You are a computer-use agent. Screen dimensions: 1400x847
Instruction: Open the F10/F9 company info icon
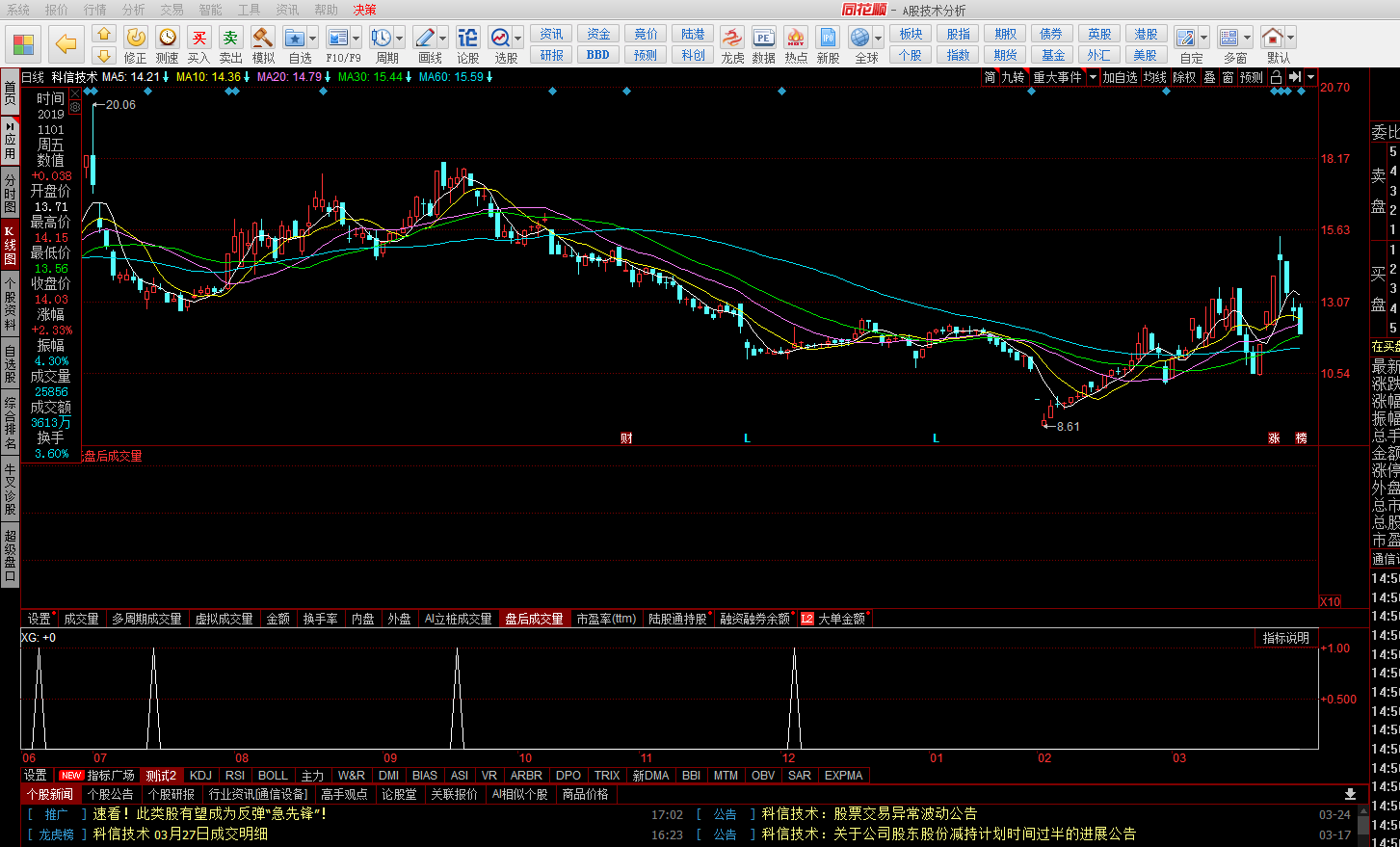click(x=337, y=38)
